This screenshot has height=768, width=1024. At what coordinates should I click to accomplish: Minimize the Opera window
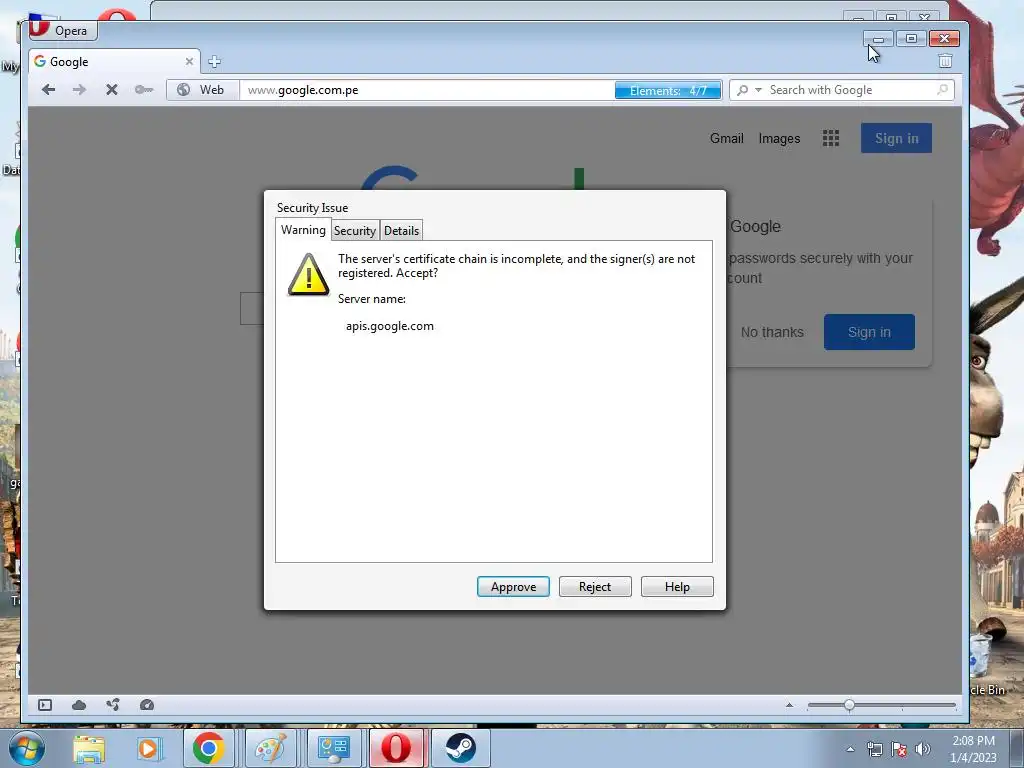coord(878,39)
